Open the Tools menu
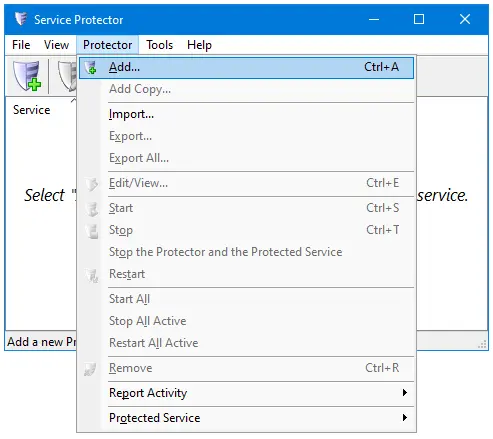This screenshot has height=439, width=493. click(x=160, y=45)
